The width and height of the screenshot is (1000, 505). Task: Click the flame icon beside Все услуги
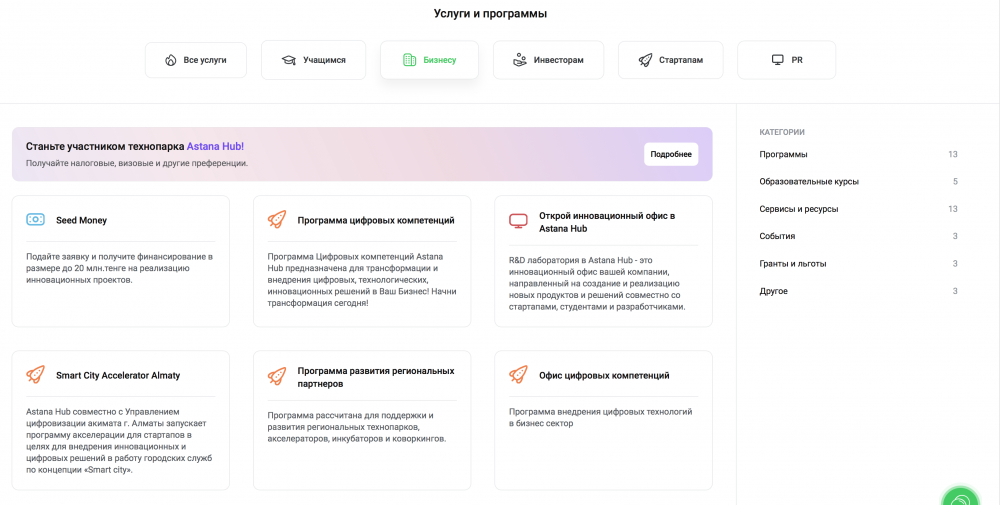click(170, 60)
